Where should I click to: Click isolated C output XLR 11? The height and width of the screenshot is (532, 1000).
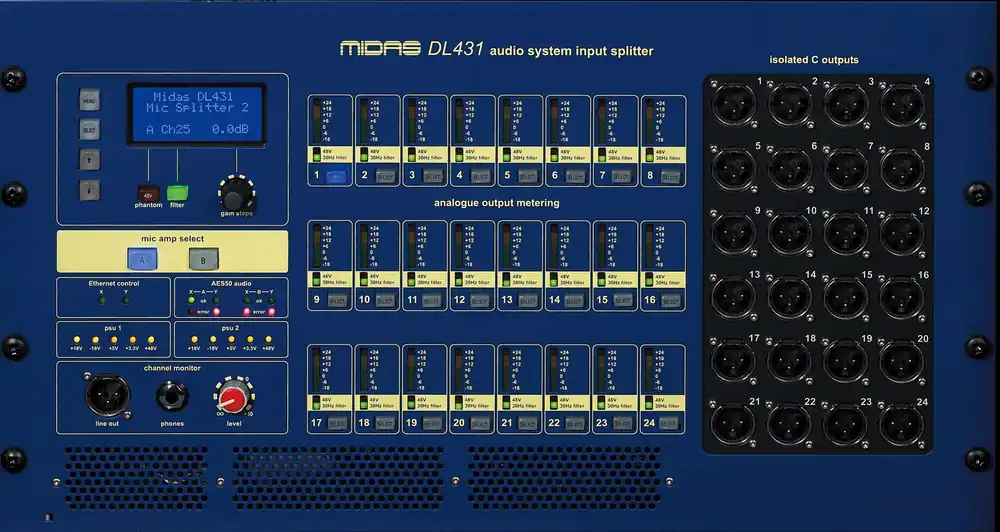pyautogui.click(x=846, y=233)
